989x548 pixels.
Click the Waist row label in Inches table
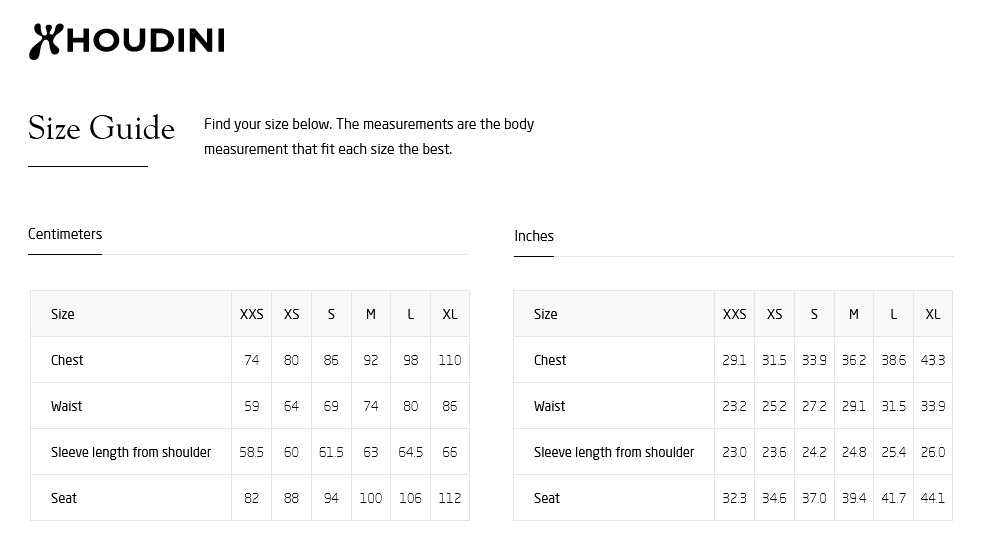[x=549, y=406]
